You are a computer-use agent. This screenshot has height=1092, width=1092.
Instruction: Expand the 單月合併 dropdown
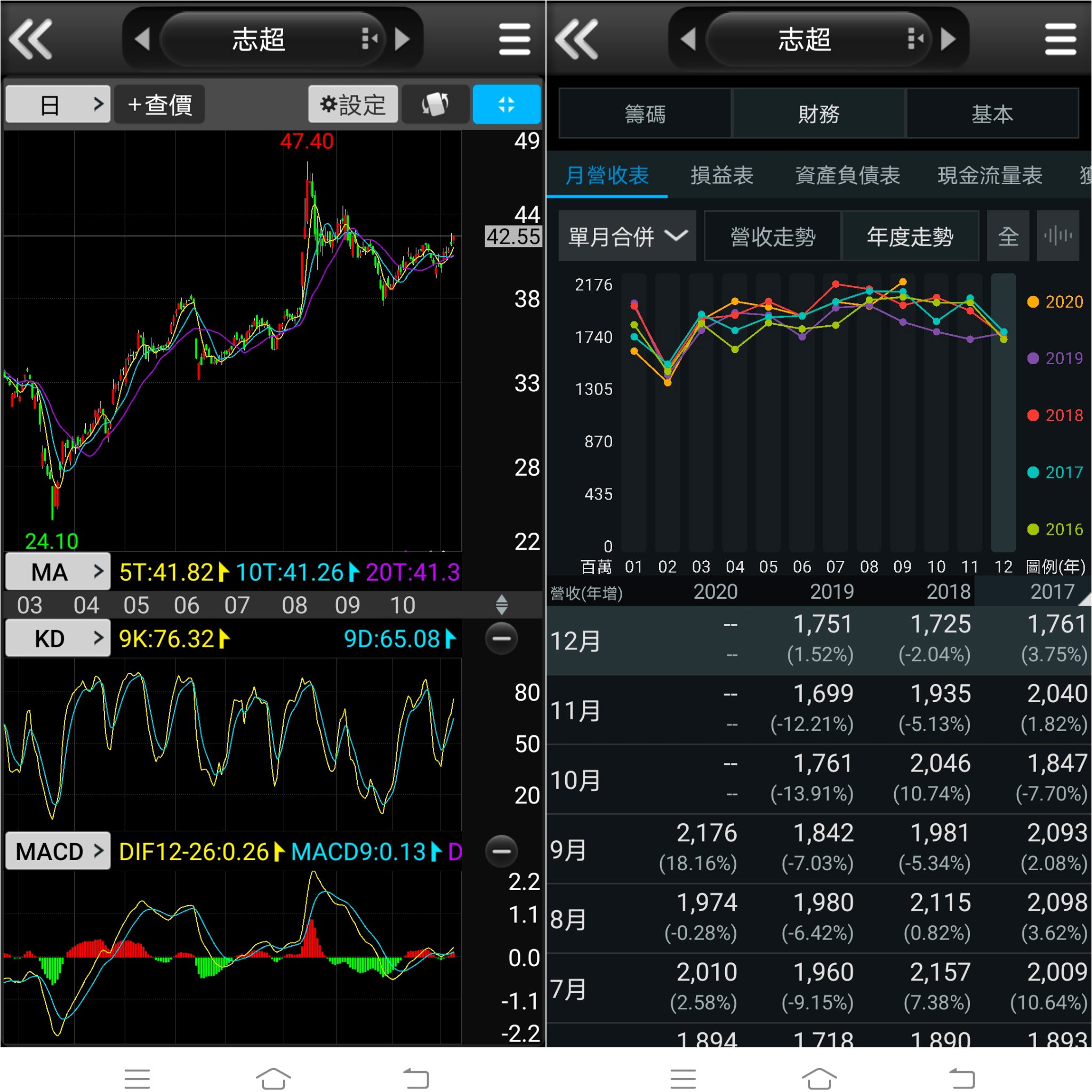tap(627, 236)
